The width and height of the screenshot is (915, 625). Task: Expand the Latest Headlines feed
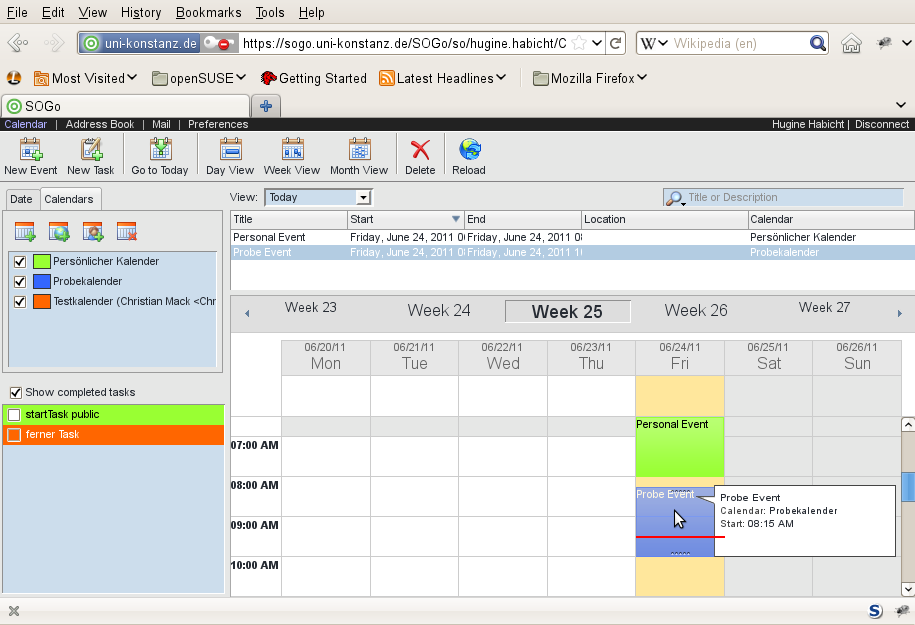click(442, 78)
